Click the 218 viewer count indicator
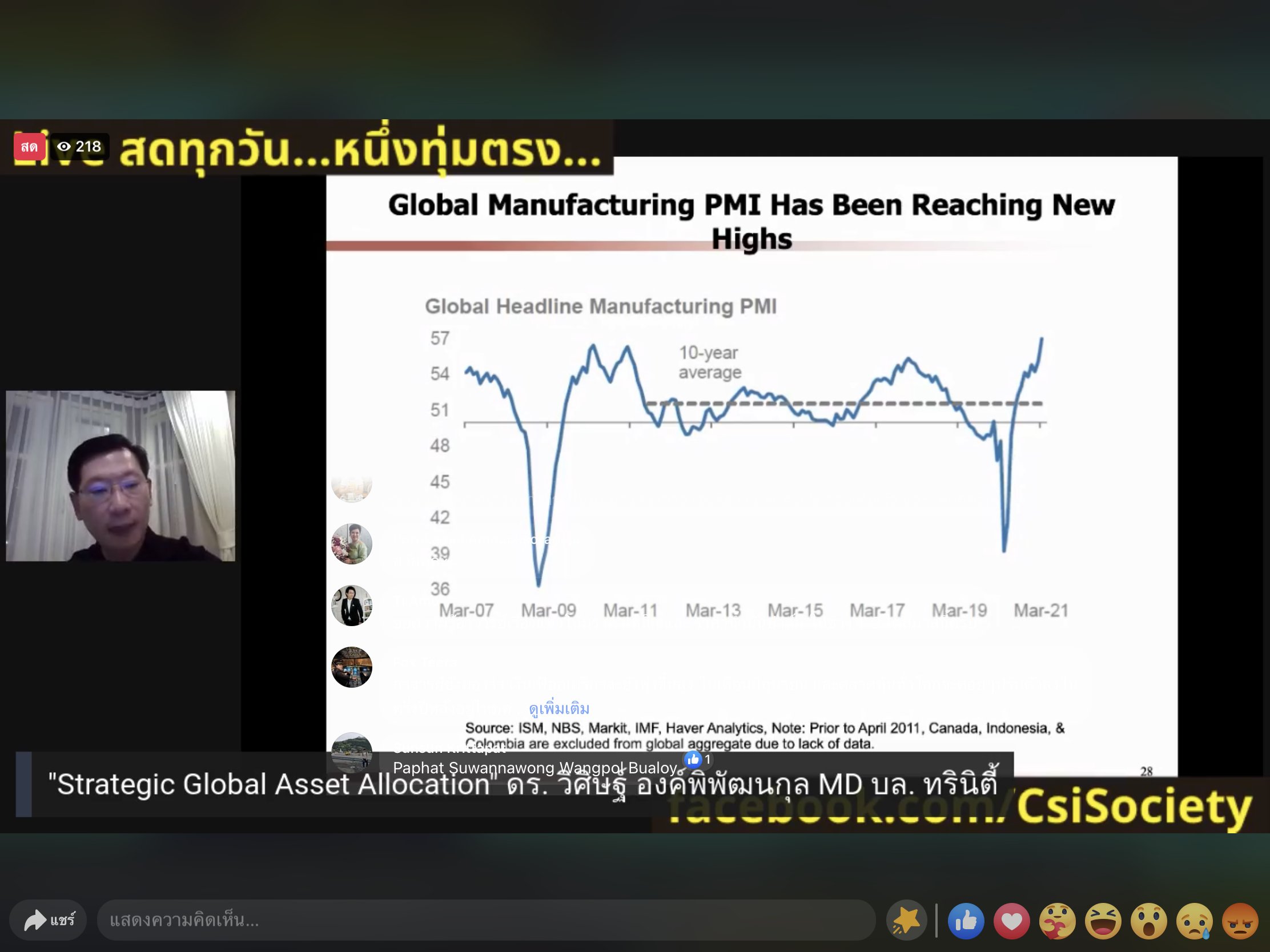The height and width of the screenshot is (952, 1270). pos(79,147)
